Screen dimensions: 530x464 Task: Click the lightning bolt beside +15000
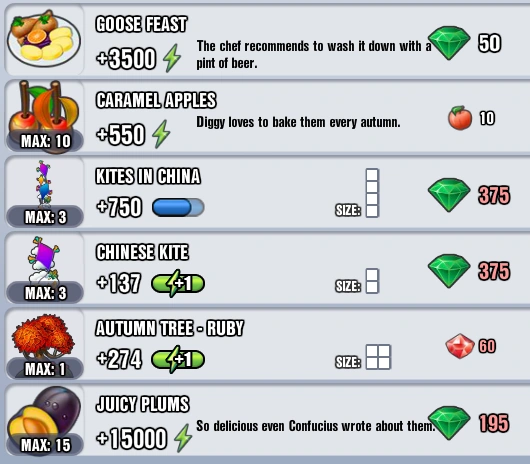183,438
